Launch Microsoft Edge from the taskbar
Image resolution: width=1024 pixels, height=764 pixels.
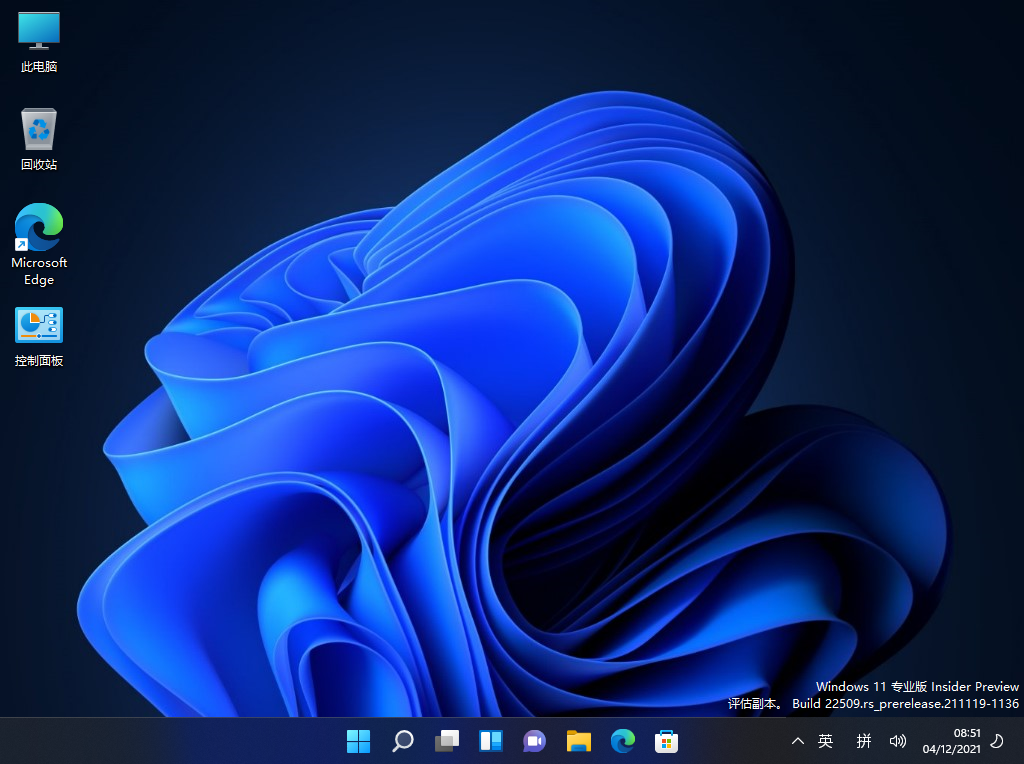[622, 741]
